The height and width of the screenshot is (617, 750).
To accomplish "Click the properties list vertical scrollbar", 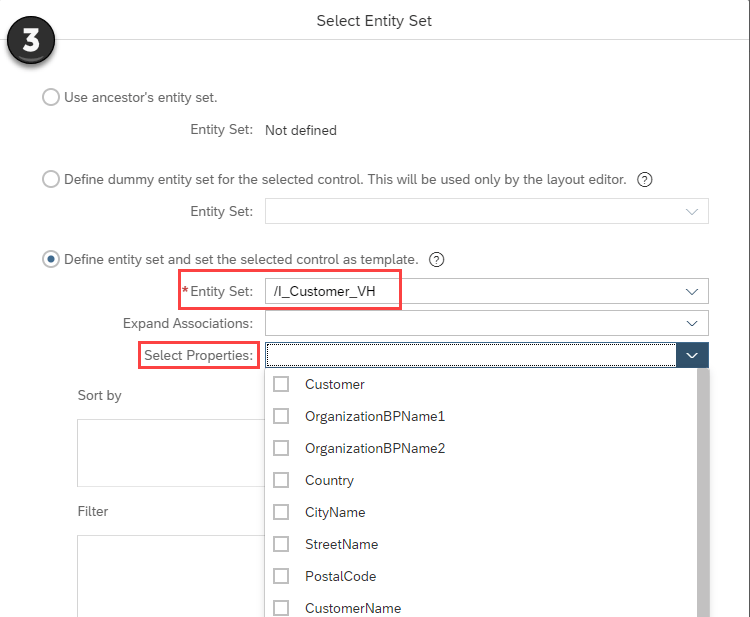I will pyautogui.click(x=703, y=490).
